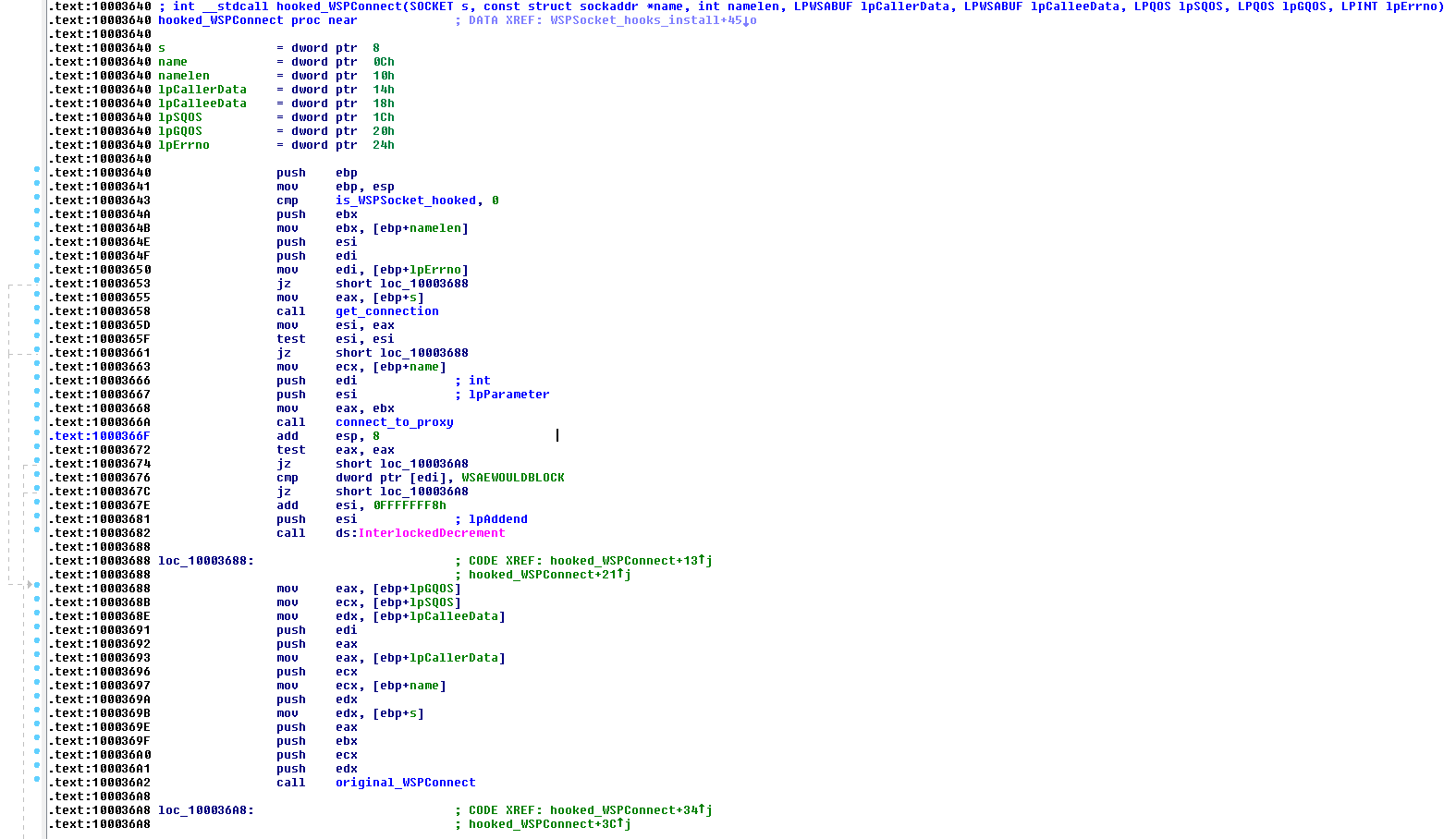Screen dimensions: 1456x839
Task: Click the get_connection call target
Action: pos(387,311)
